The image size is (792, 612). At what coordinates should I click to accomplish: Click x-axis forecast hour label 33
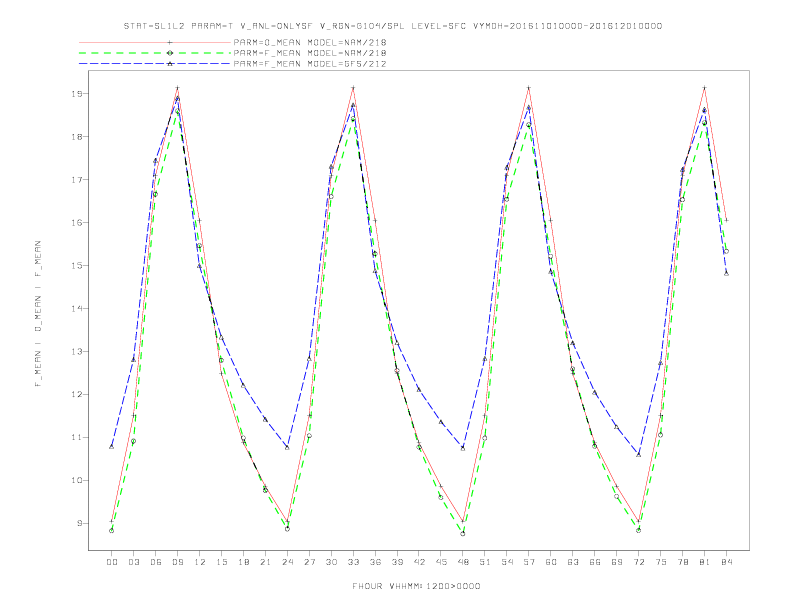(353, 562)
